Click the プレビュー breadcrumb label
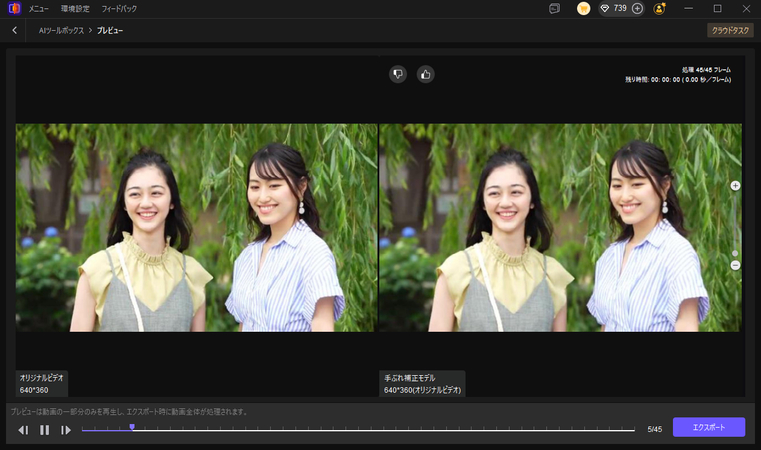The height and width of the screenshot is (450, 761). point(110,30)
